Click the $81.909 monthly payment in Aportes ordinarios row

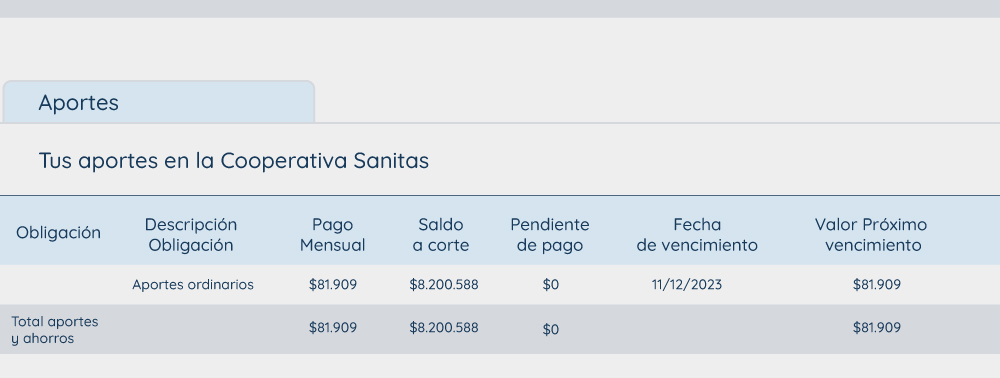click(333, 285)
